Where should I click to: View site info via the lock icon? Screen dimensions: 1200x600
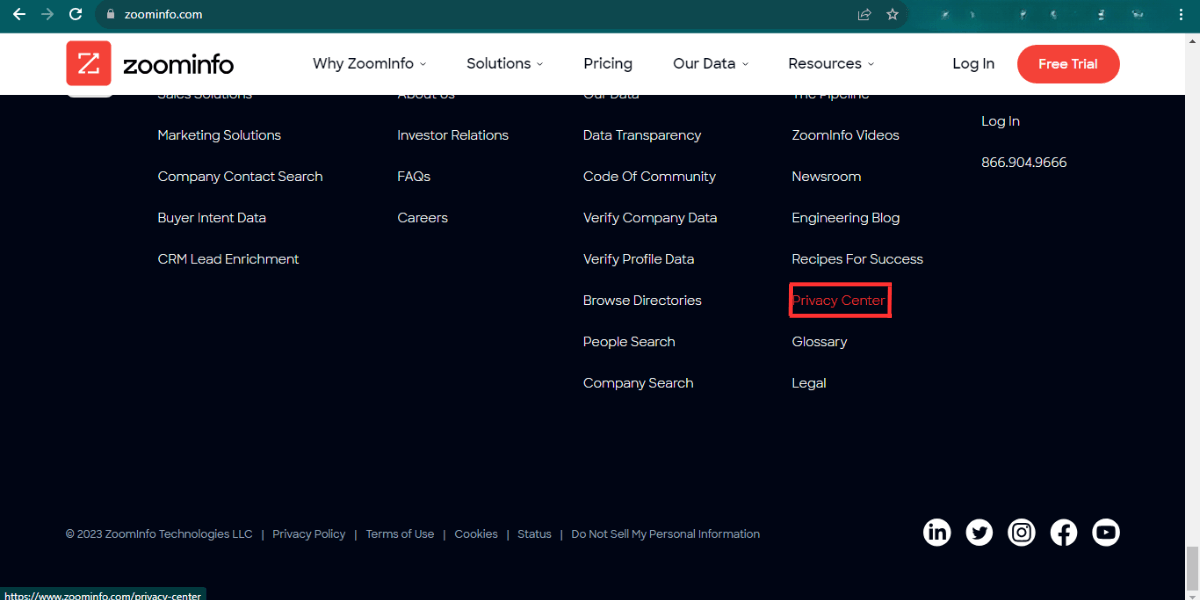pos(111,15)
